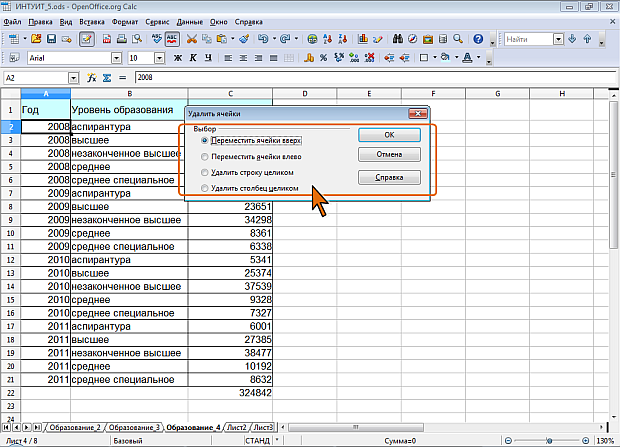The height and width of the screenshot is (447, 620).
Task: Click the Save document icon
Action: pyautogui.click(x=52, y=39)
